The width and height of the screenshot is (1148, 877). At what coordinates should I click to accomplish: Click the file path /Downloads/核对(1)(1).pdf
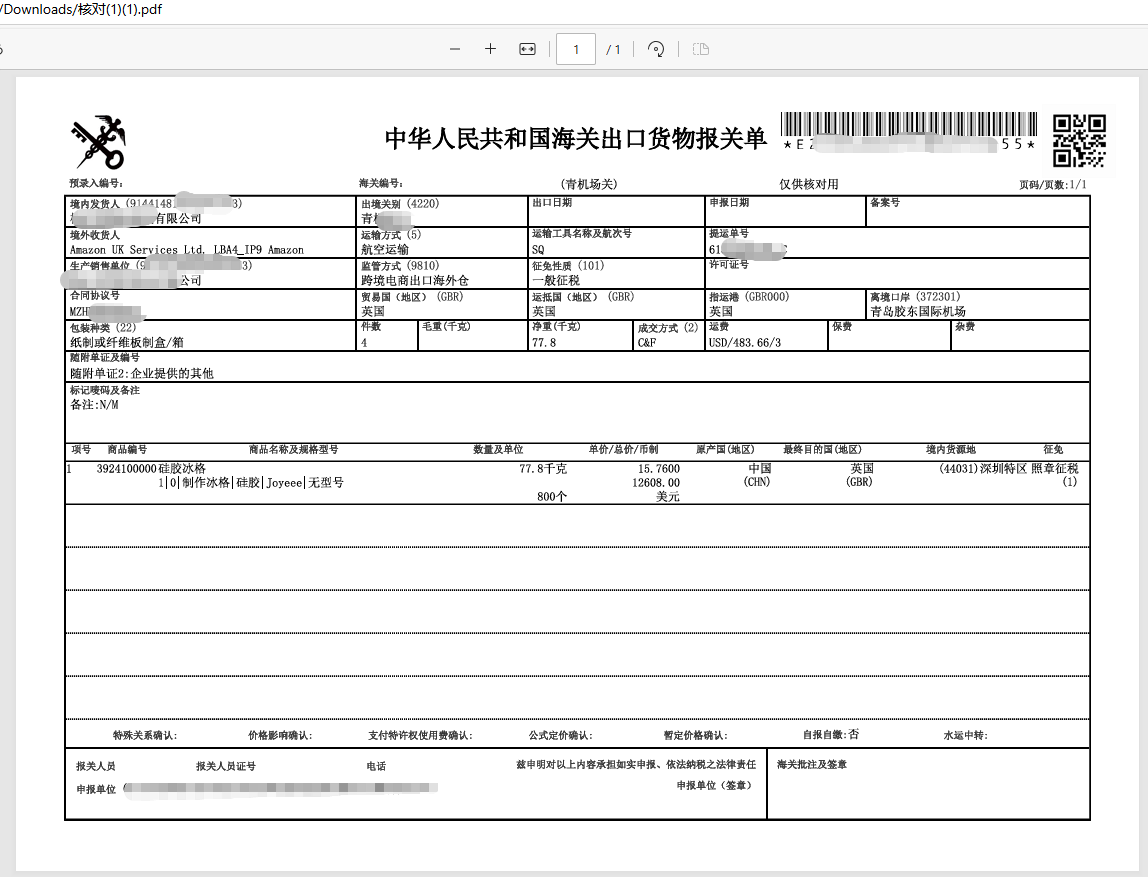(x=82, y=10)
